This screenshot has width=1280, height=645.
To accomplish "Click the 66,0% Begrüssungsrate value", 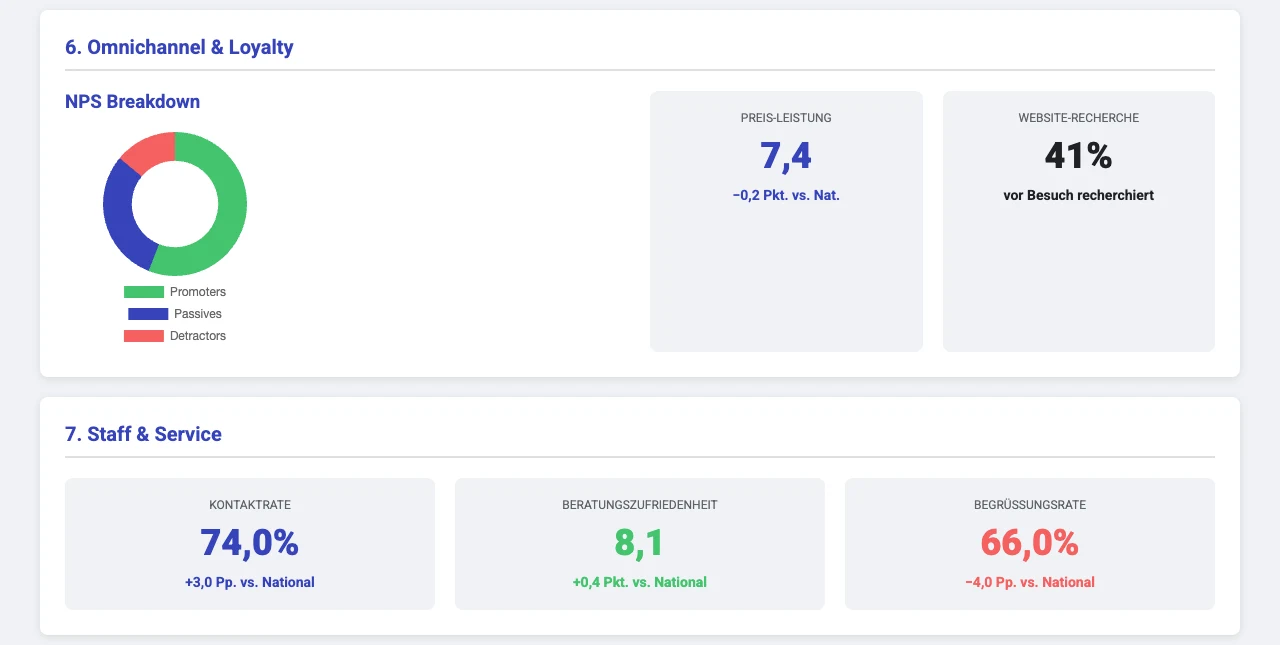I will (1030, 543).
